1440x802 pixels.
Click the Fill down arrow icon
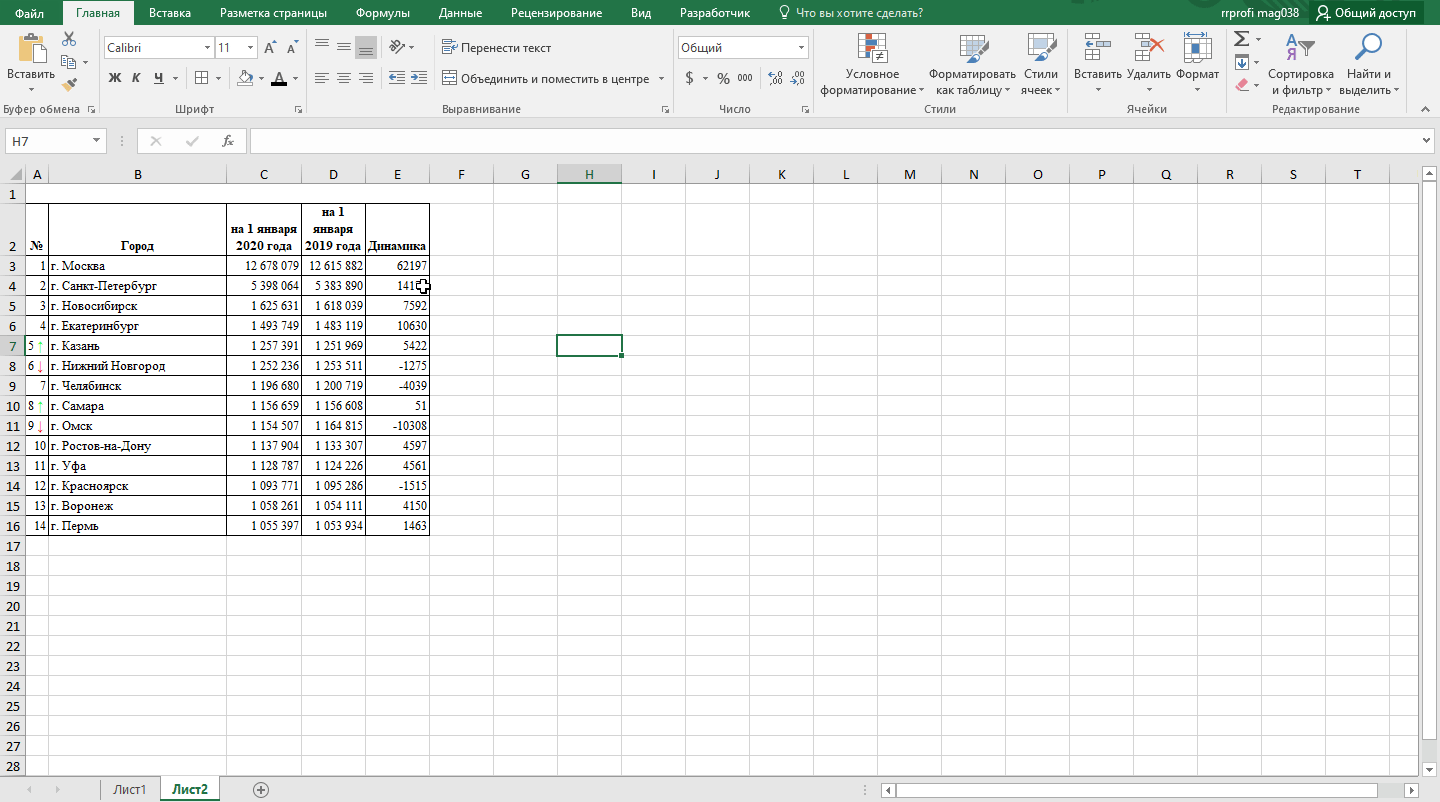1242,62
